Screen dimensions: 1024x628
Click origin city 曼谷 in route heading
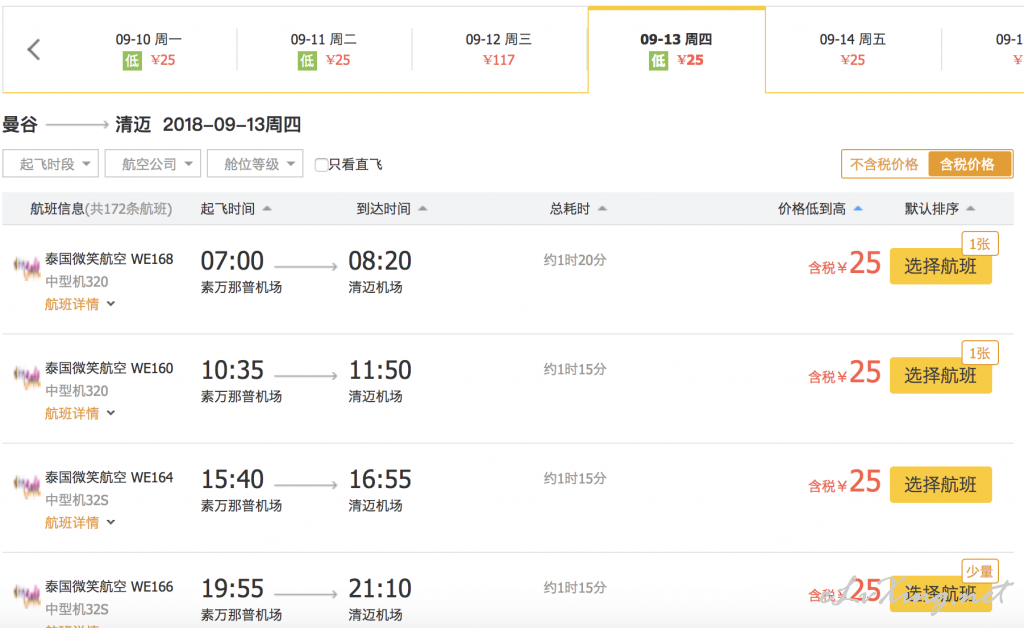point(20,124)
